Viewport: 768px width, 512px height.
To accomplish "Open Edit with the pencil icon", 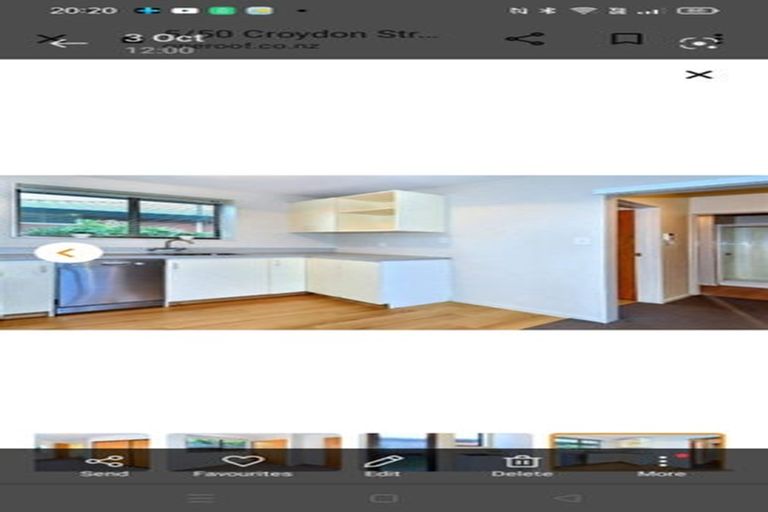I will (382, 464).
